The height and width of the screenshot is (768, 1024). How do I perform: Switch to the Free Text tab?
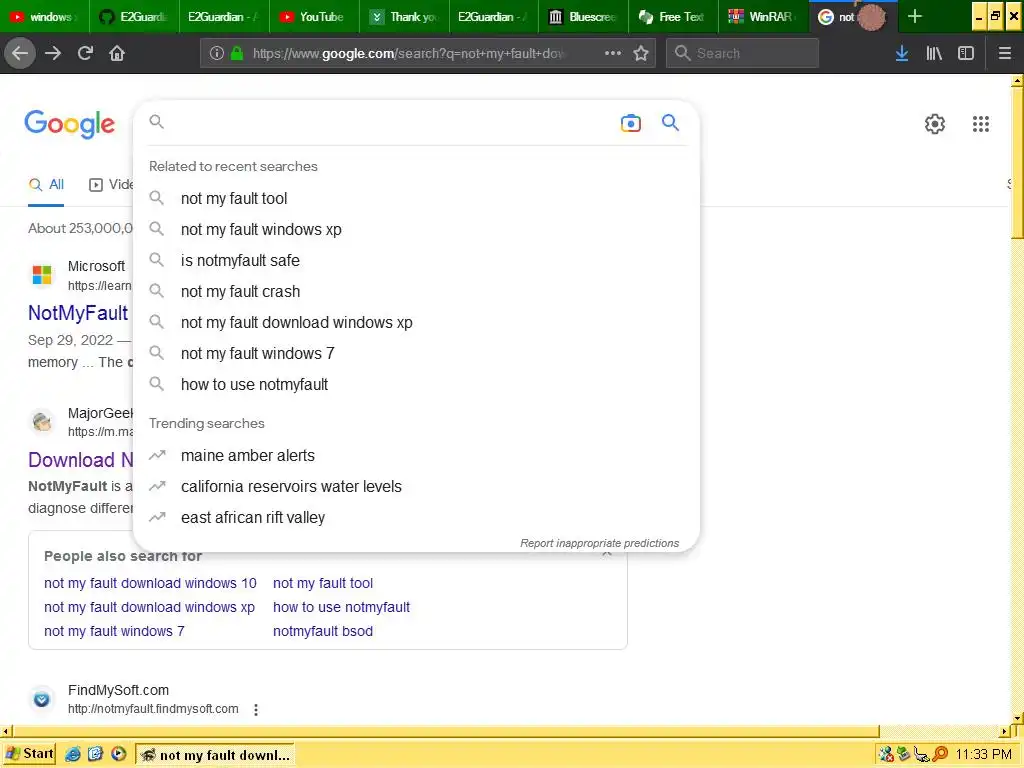pos(673,16)
